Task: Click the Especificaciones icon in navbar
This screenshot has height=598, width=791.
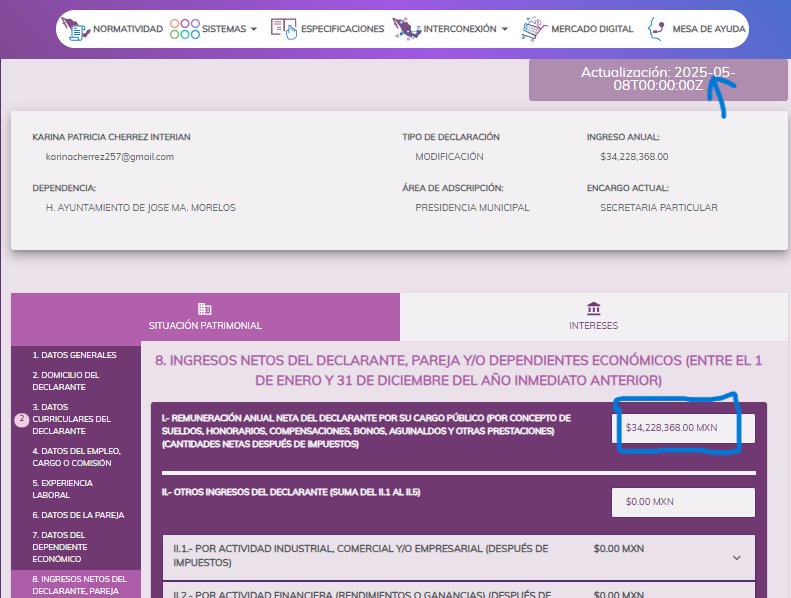Action: [x=284, y=29]
